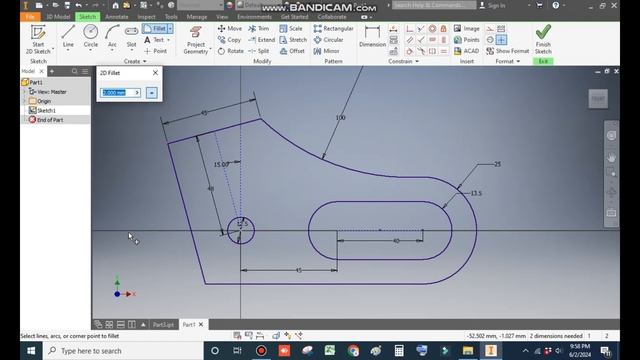Choose the Rotate modify tool
Image resolution: width=640 pixels, height=360 pixels.
(x=231, y=51)
